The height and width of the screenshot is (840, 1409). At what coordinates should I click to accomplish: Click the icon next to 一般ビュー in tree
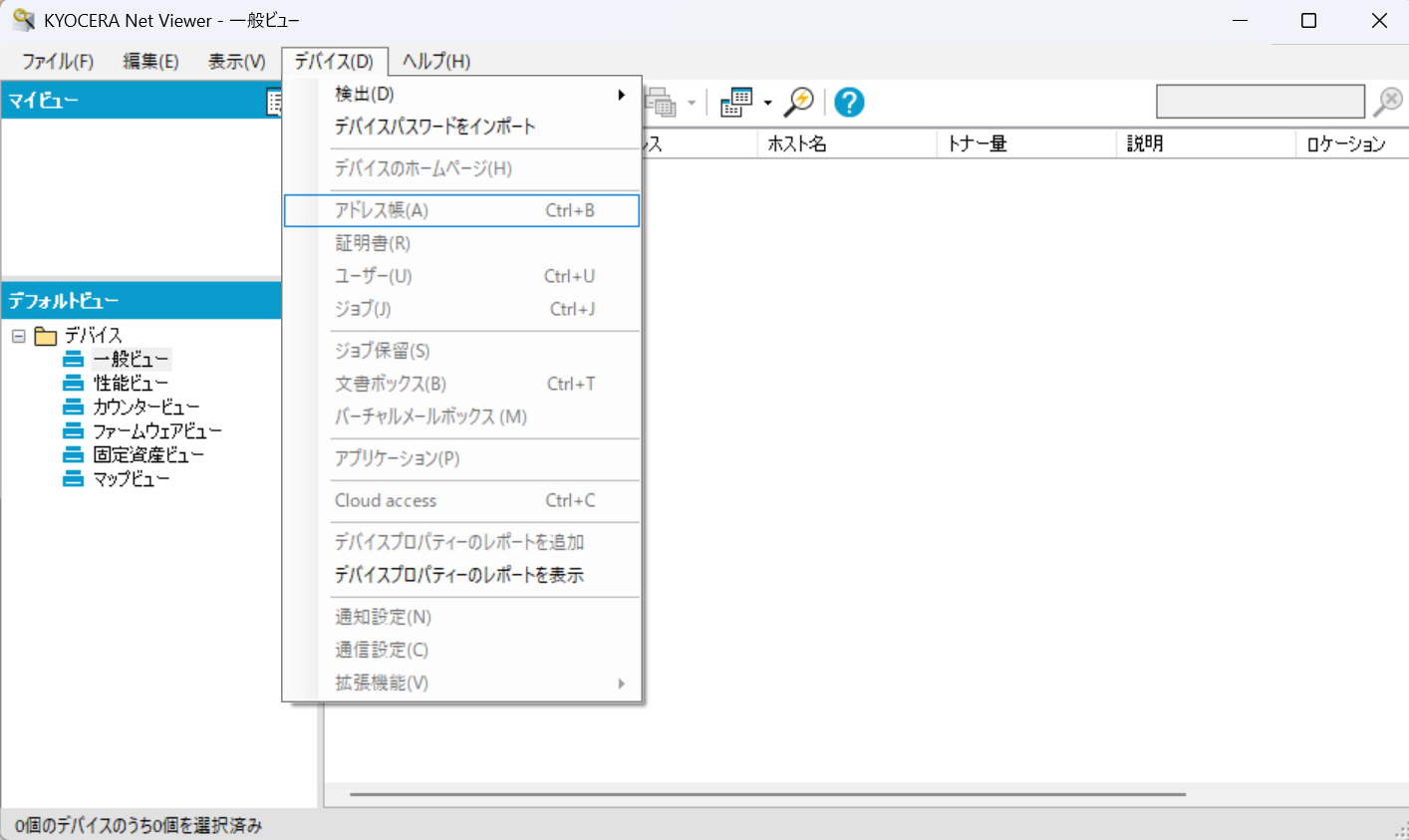tap(73, 359)
